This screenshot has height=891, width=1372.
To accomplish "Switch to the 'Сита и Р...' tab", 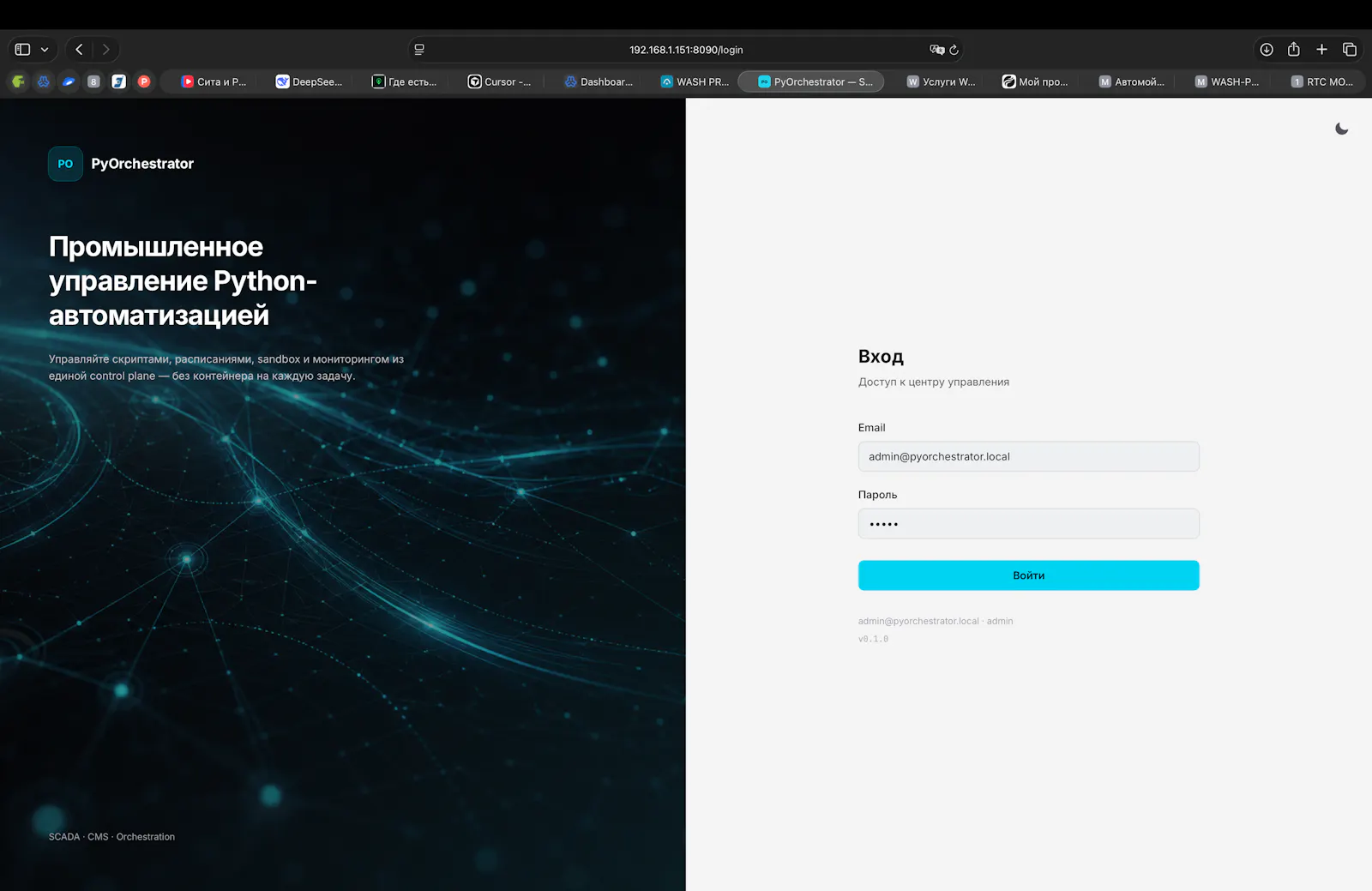I will (214, 81).
